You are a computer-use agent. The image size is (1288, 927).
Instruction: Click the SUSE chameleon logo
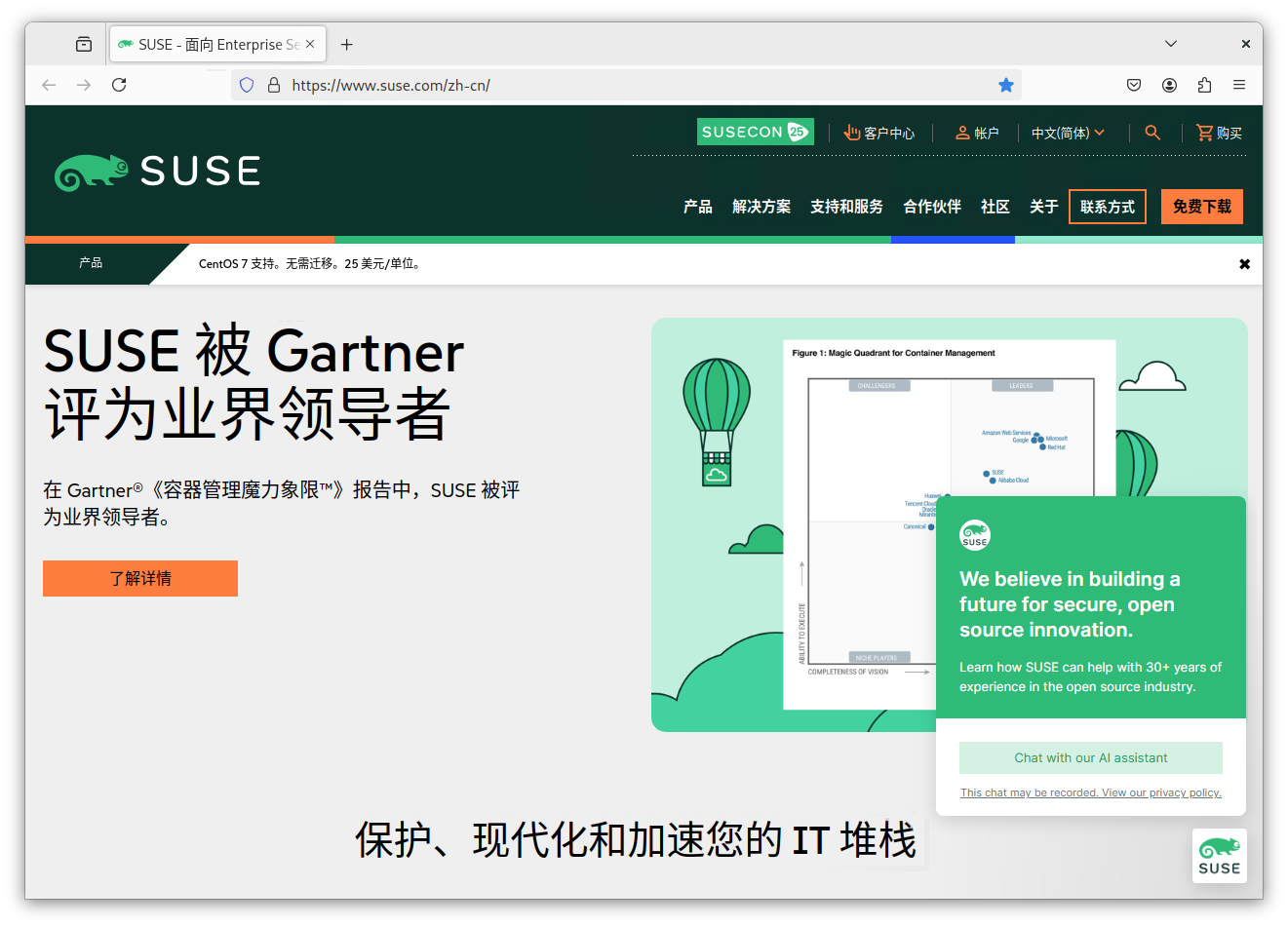157,172
